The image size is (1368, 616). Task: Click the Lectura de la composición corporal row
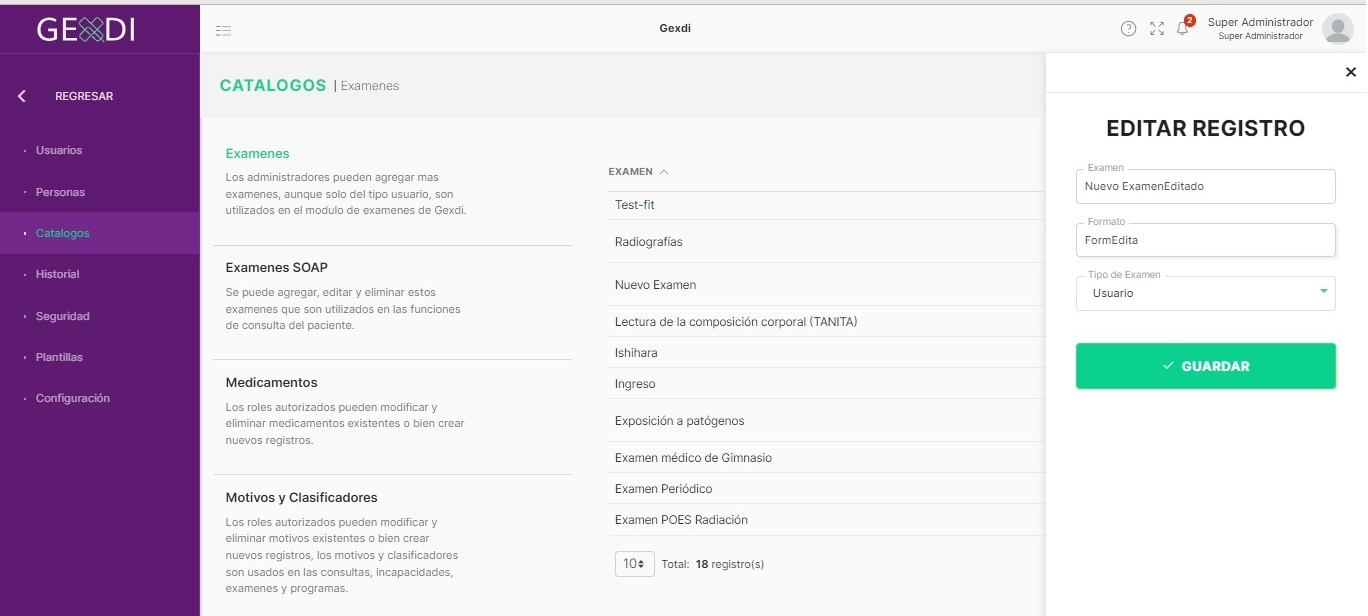click(826, 322)
